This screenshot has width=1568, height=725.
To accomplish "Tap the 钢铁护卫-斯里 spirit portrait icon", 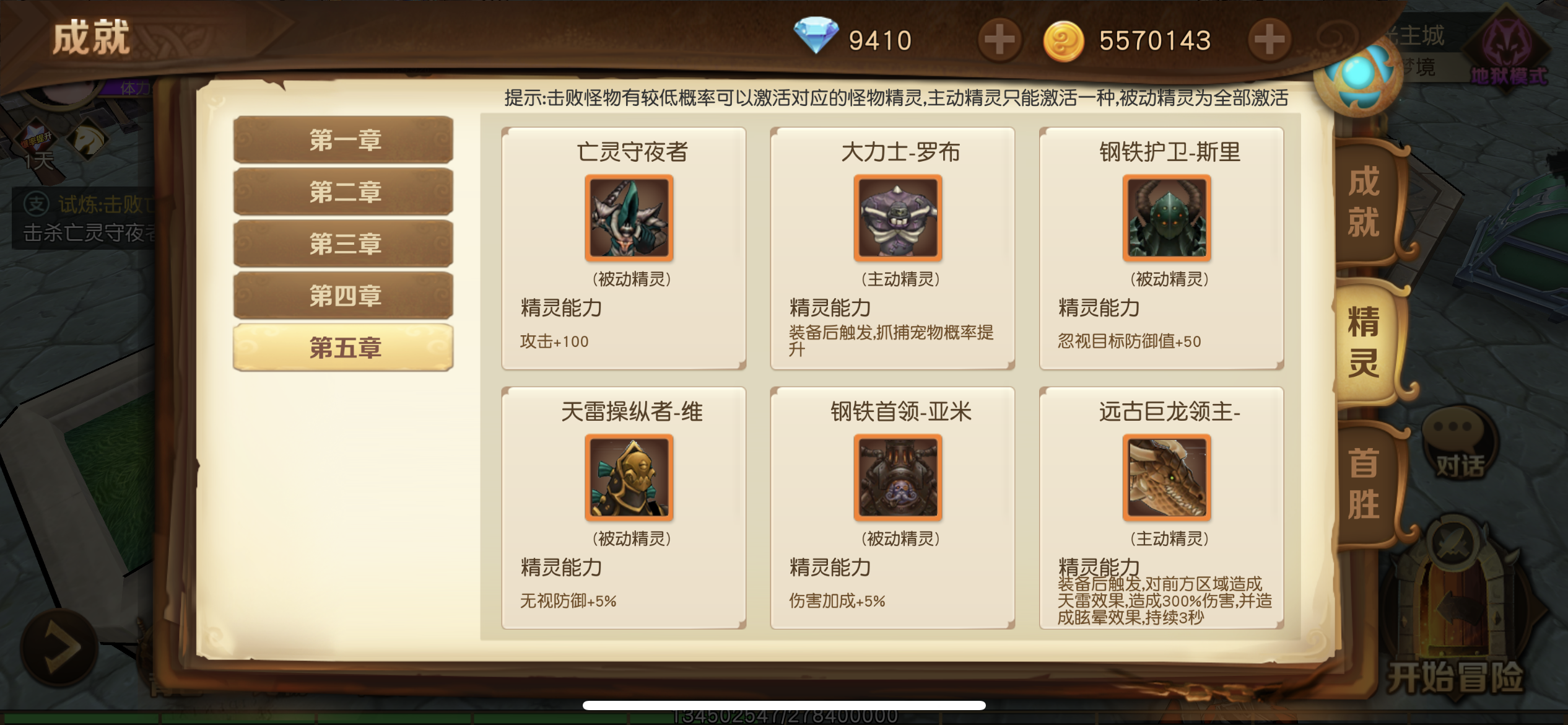I will tap(1166, 217).
